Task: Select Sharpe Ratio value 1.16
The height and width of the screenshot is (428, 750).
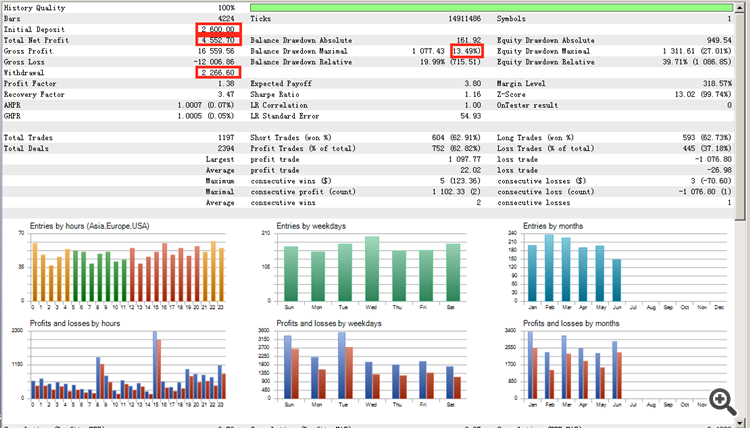Action: (x=473, y=95)
